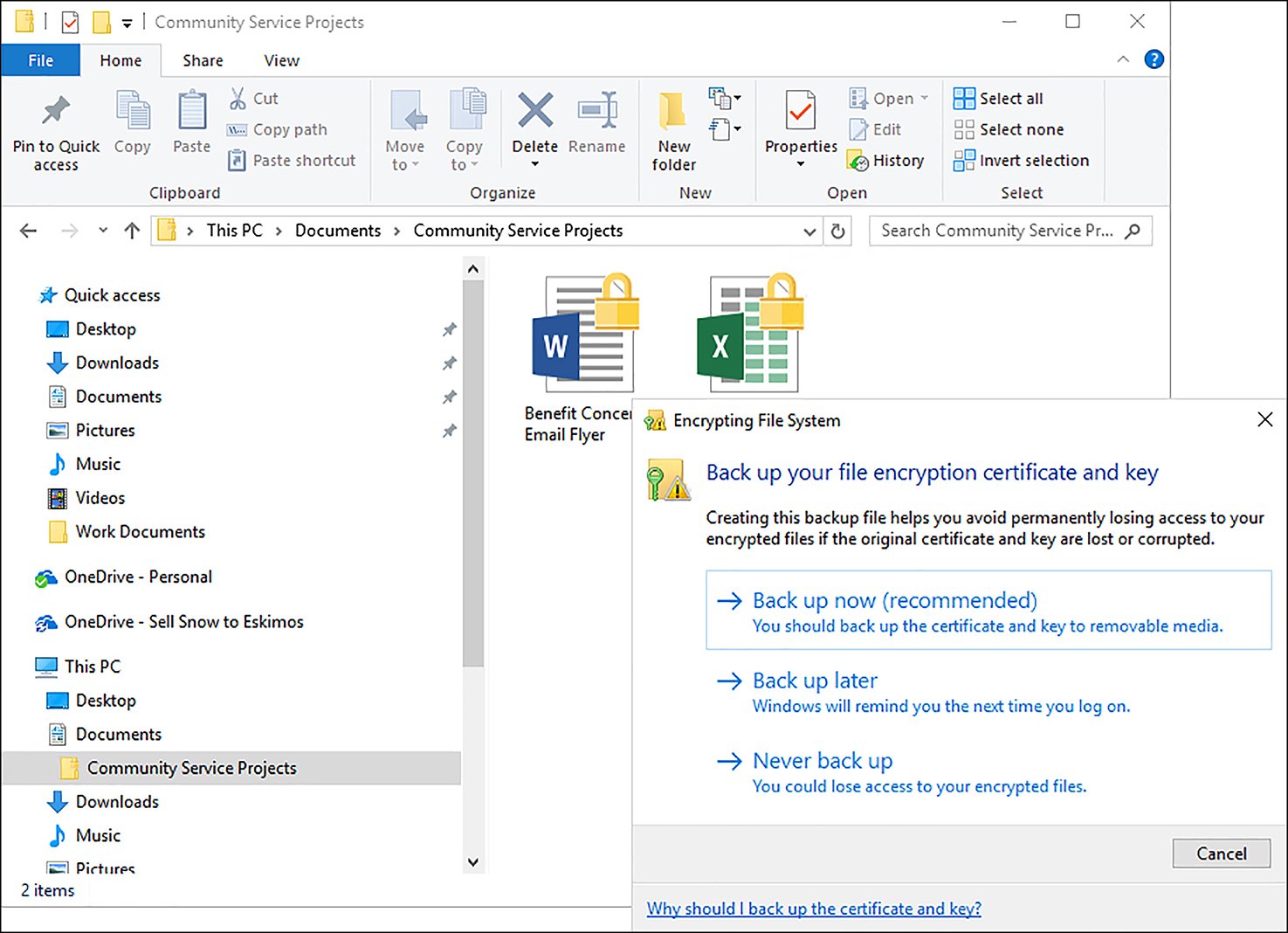Screen dimensions: 1288x933
Task: Open Why should I back up link
Action: 814,909
